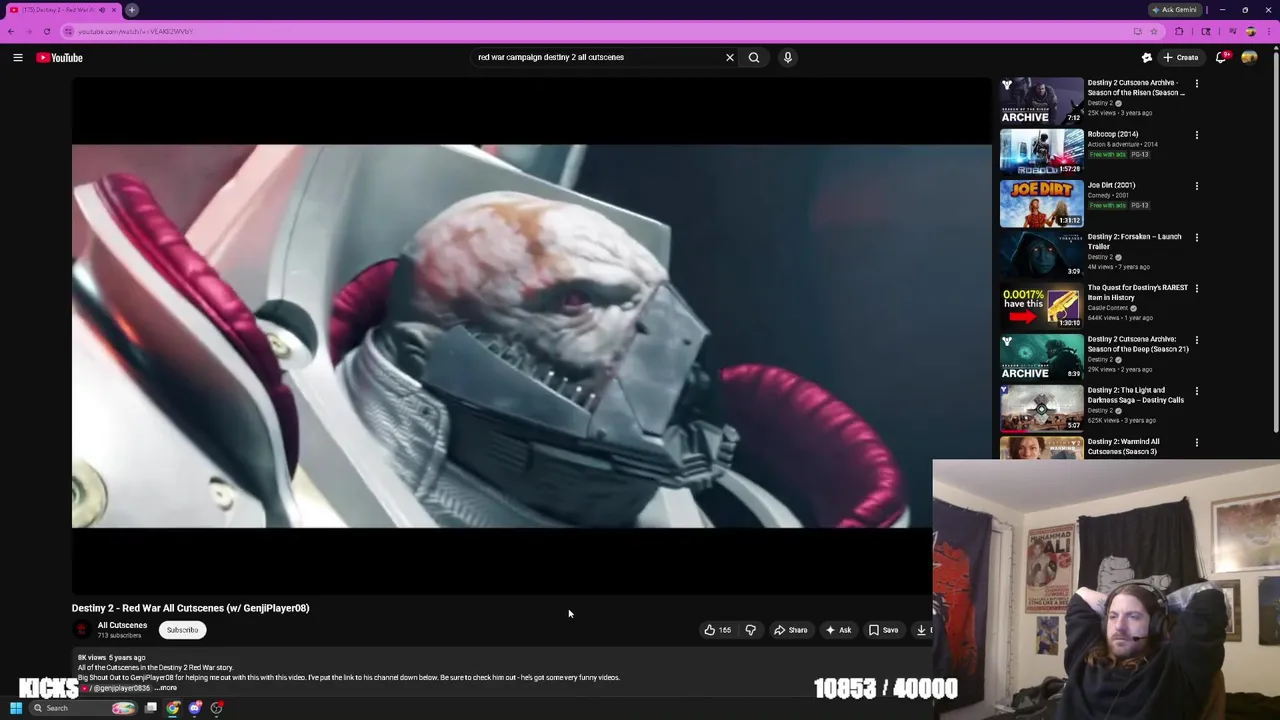Save the video to a playlist
The height and width of the screenshot is (720, 1280).
pos(884,630)
